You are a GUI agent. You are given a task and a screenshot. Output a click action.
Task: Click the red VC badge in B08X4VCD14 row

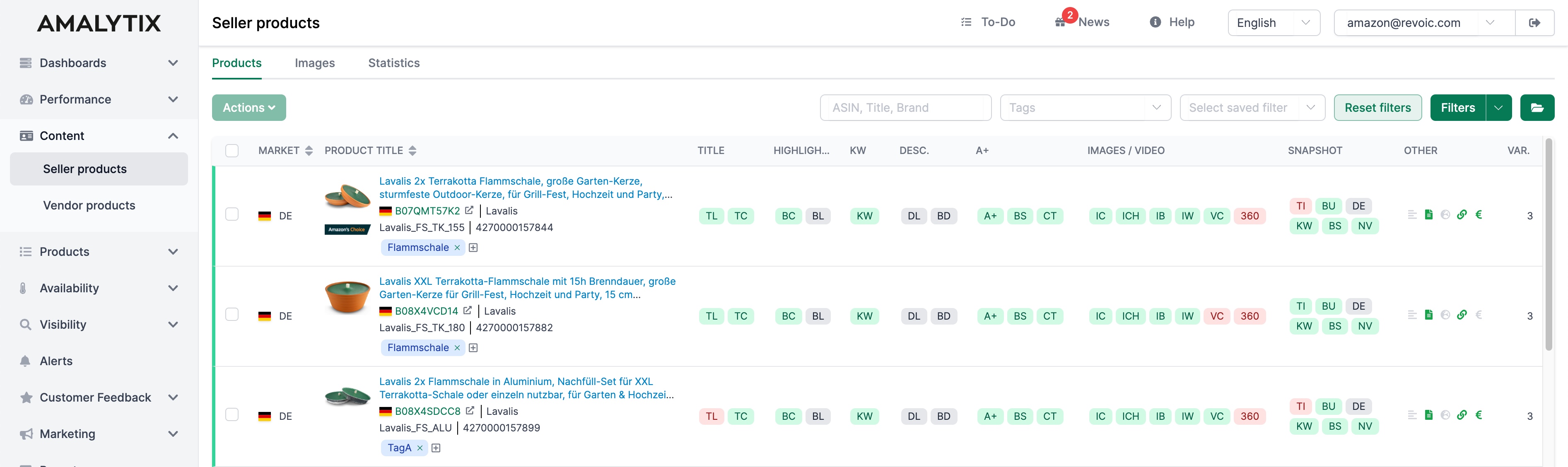click(x=1217, y=316)
